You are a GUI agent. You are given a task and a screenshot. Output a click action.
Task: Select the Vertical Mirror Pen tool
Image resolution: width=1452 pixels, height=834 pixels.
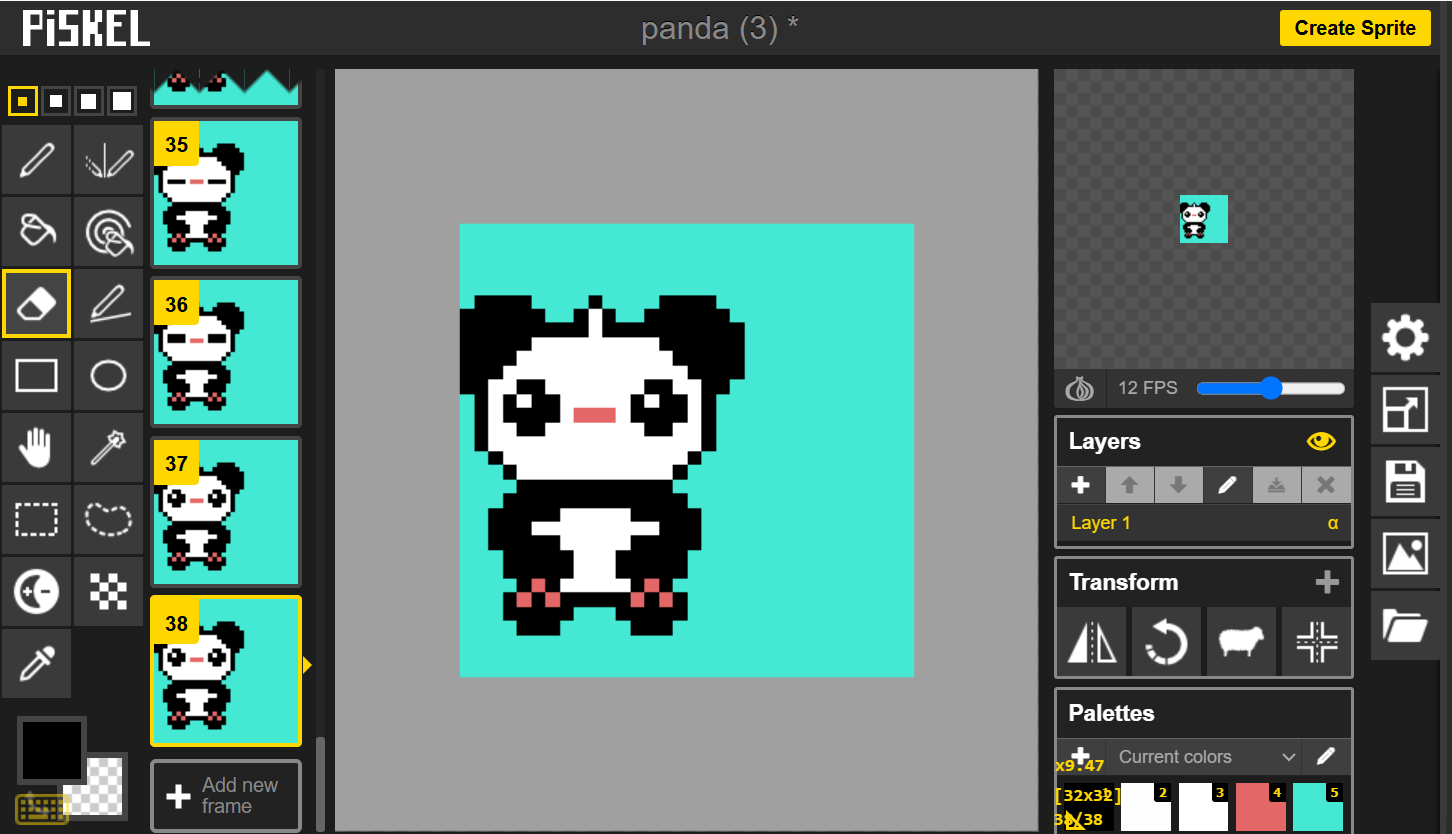coord(109,159)
